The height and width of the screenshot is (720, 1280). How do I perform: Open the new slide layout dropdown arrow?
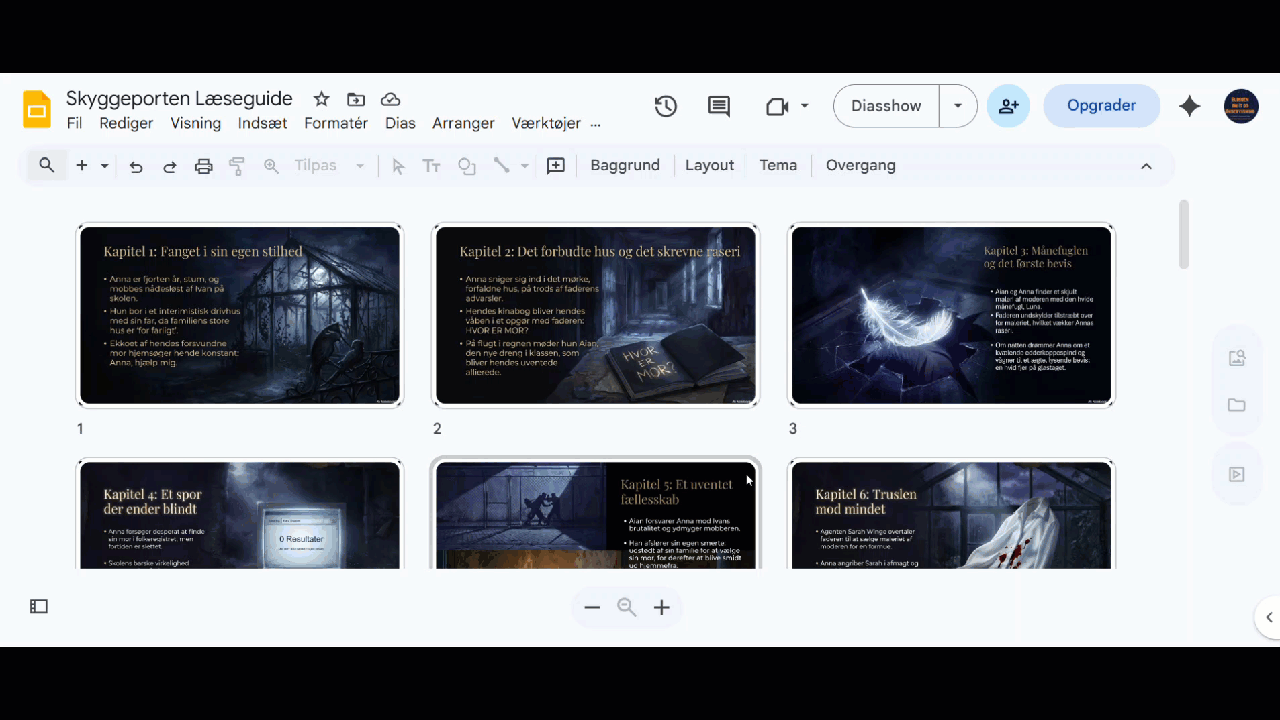104,166
